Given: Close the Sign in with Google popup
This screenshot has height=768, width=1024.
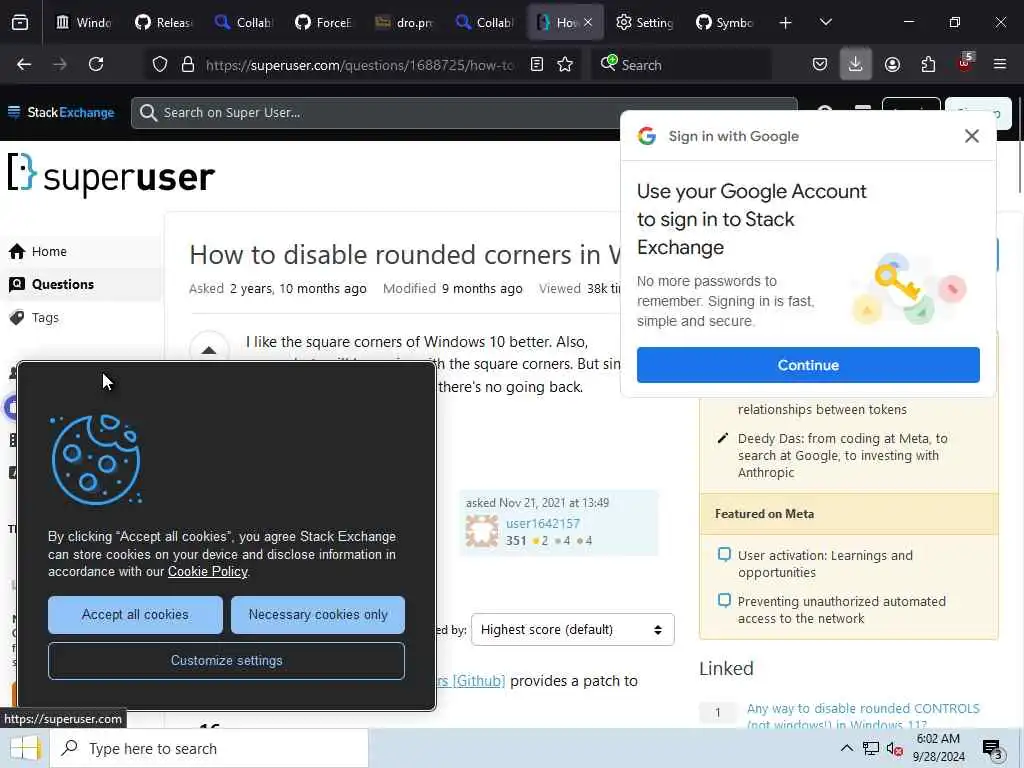Looking at the screenshot, I should point(972,136).
